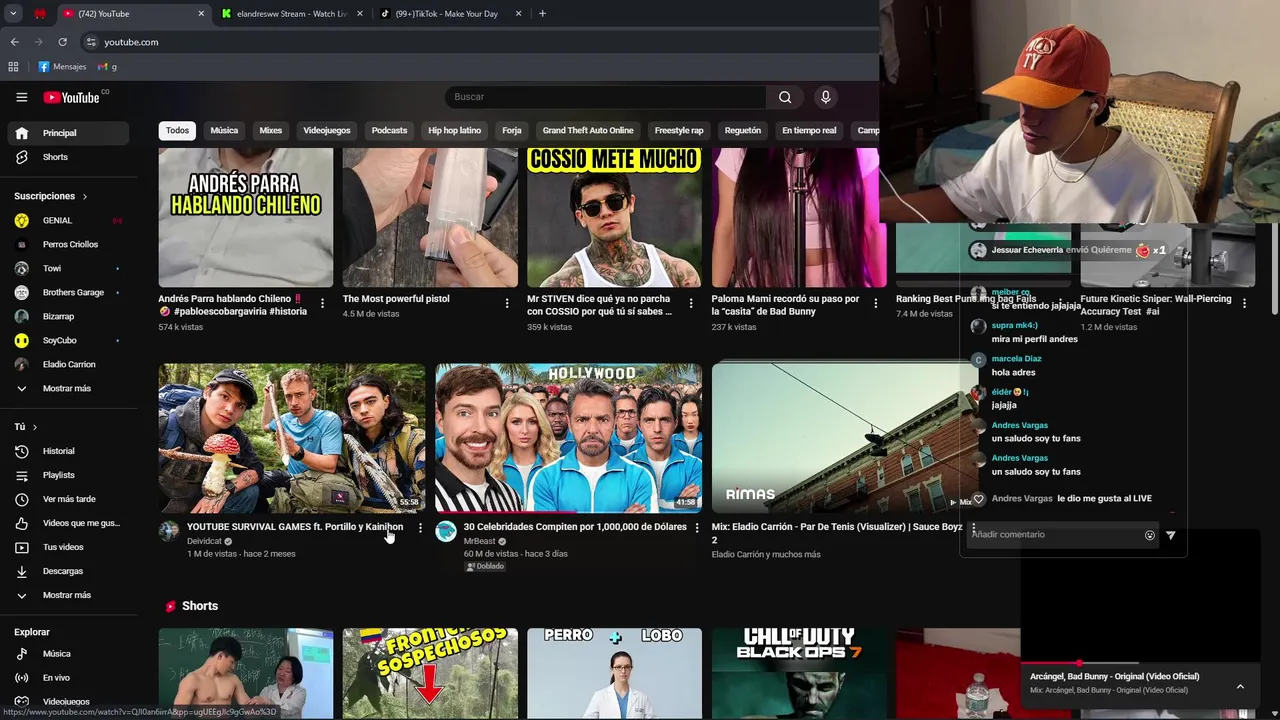
Task: Expand Mostrar más under subscriptions
Action: point(68,388)
